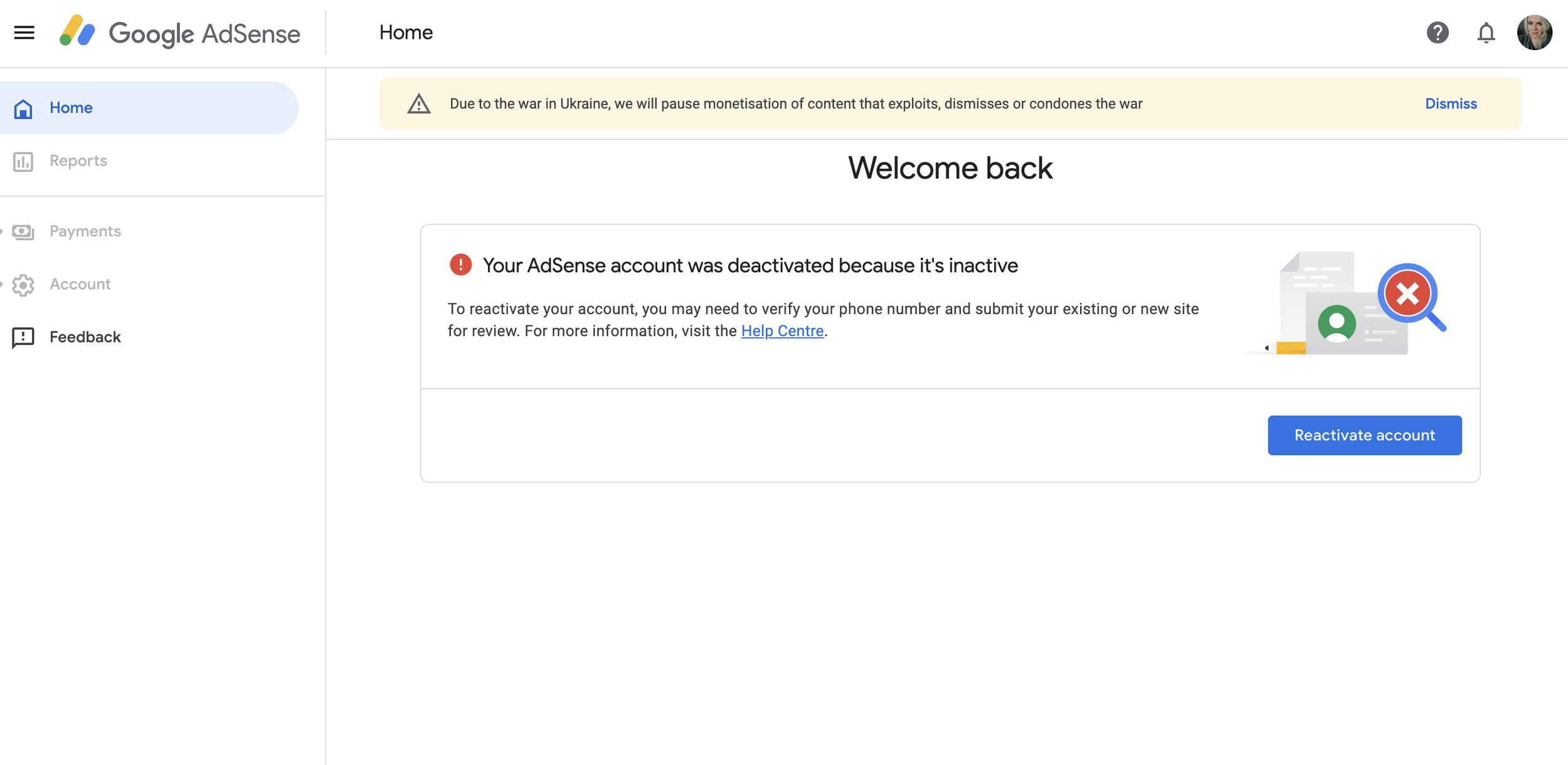Open the hamburger main menu

[x=24, y=33]
